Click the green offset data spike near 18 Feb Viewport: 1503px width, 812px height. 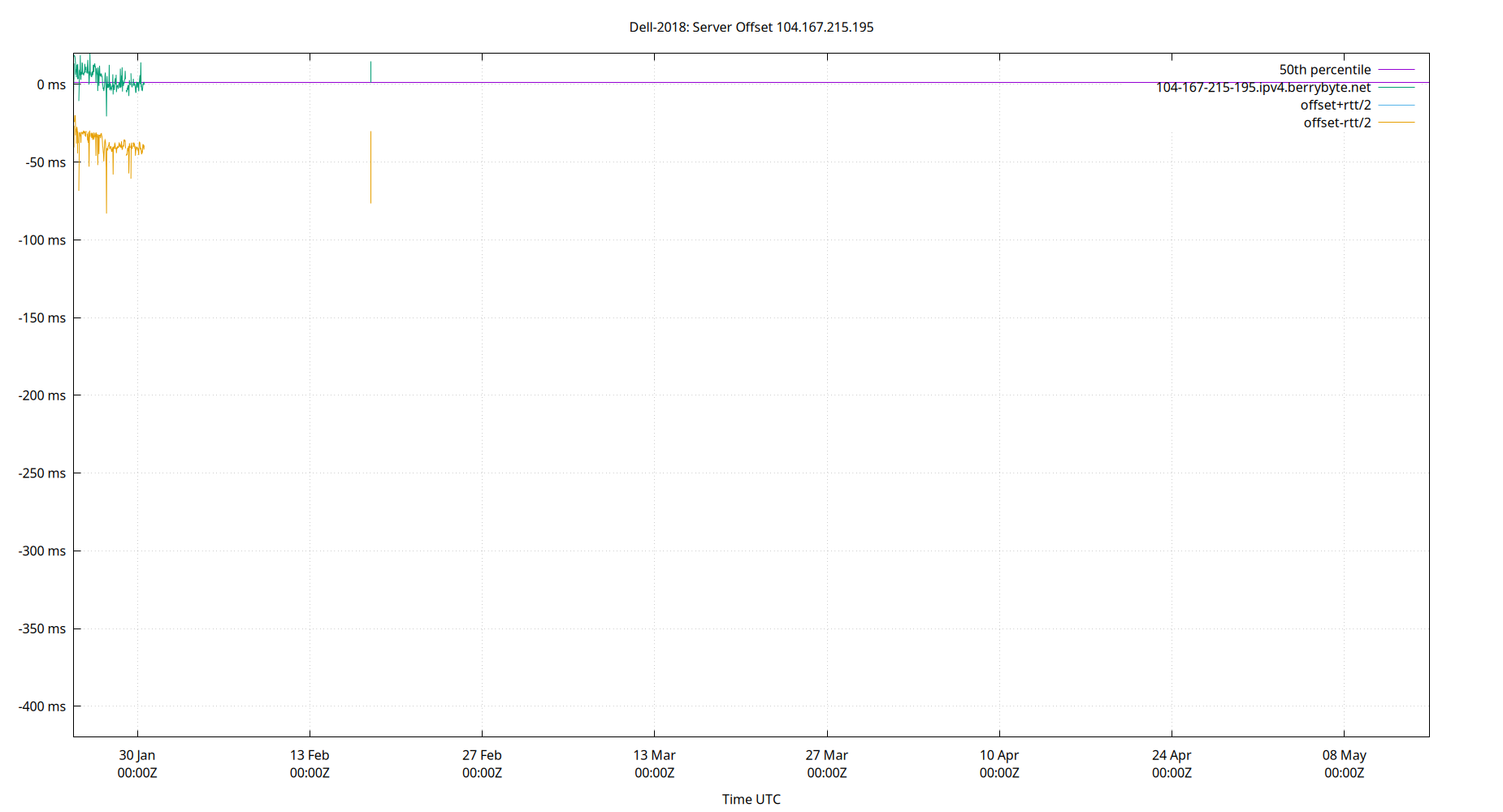(x=371, y=71)
